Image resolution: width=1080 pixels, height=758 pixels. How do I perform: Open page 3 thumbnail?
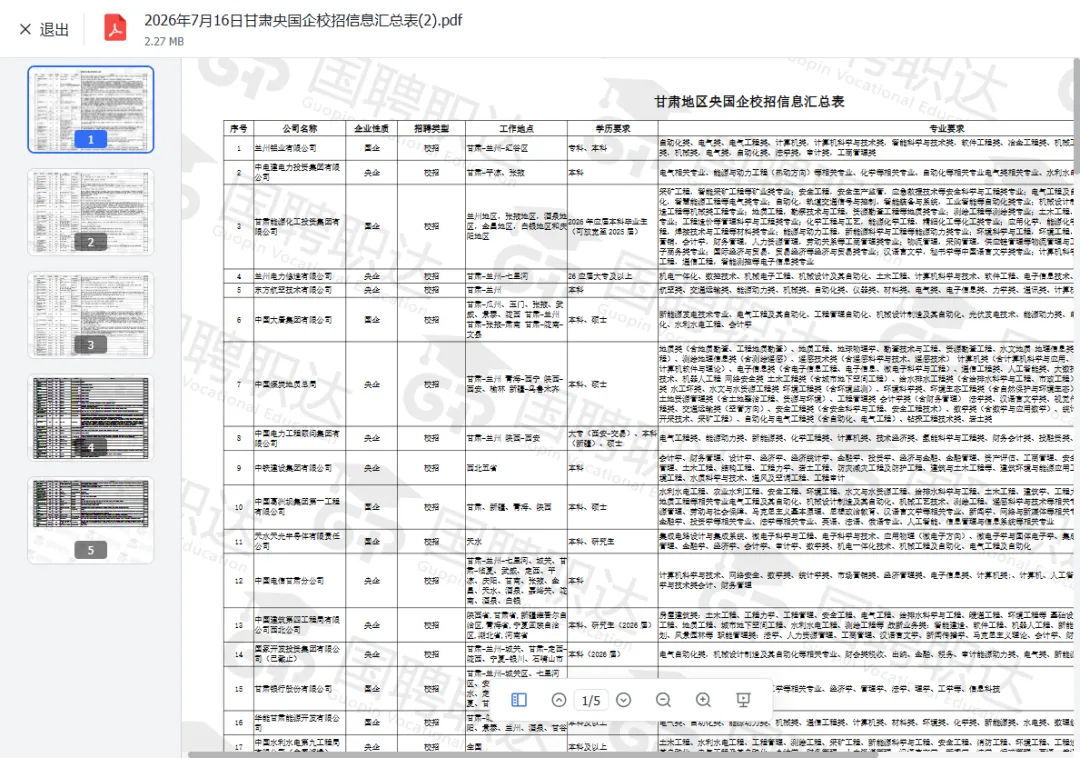point(91,315)
